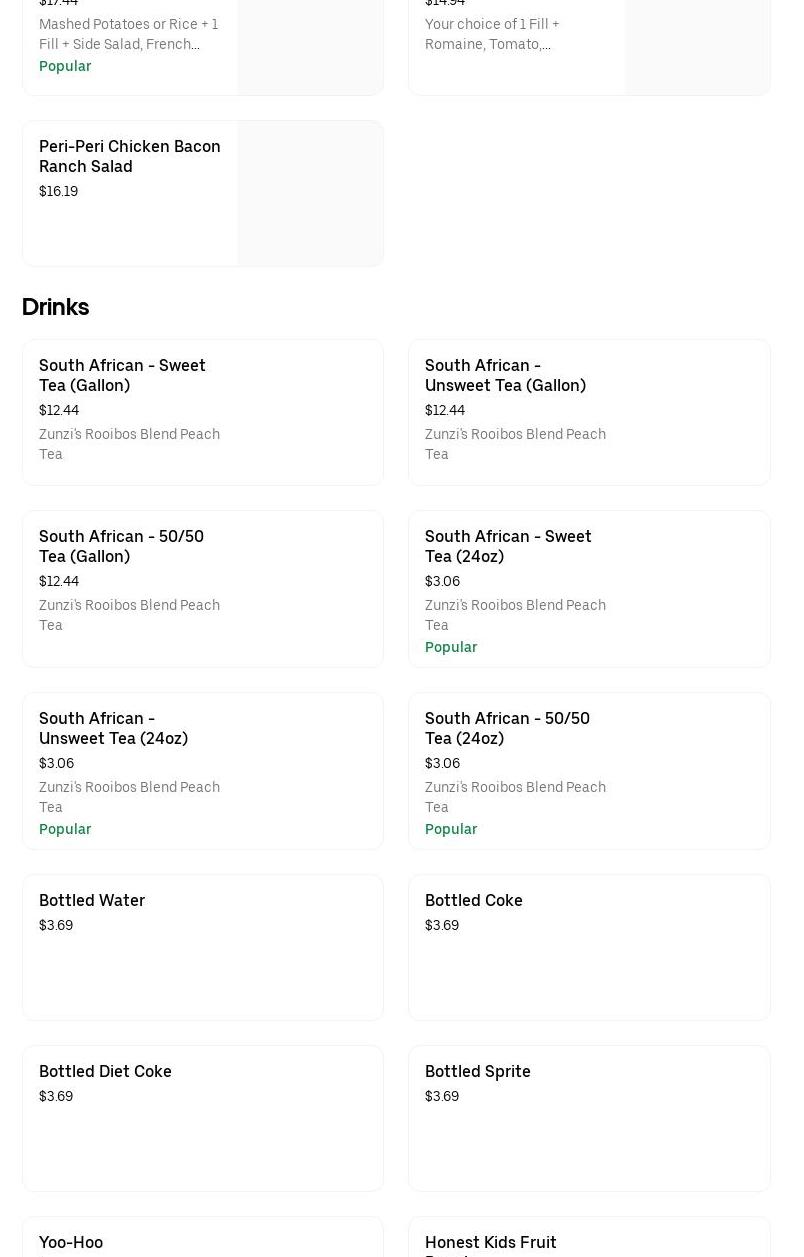The height and width of the screenshot is (1257, 804).
Task: Choose the Bottled Water item
Action: click(x=92, y=900)
